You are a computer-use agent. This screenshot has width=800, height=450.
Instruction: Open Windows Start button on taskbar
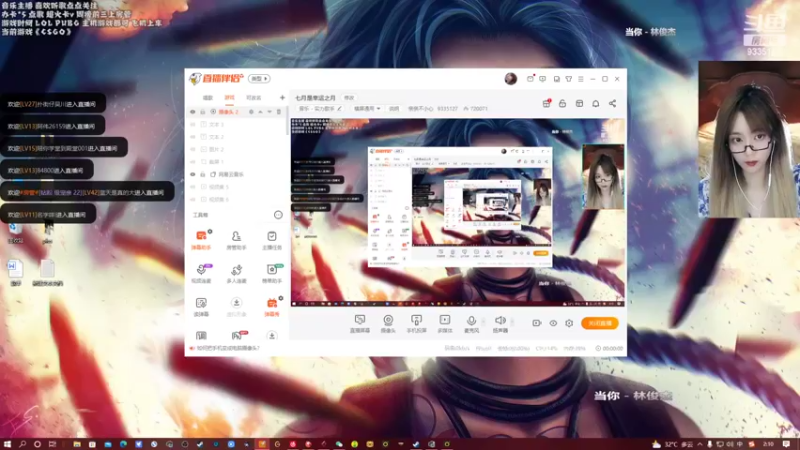7,444
